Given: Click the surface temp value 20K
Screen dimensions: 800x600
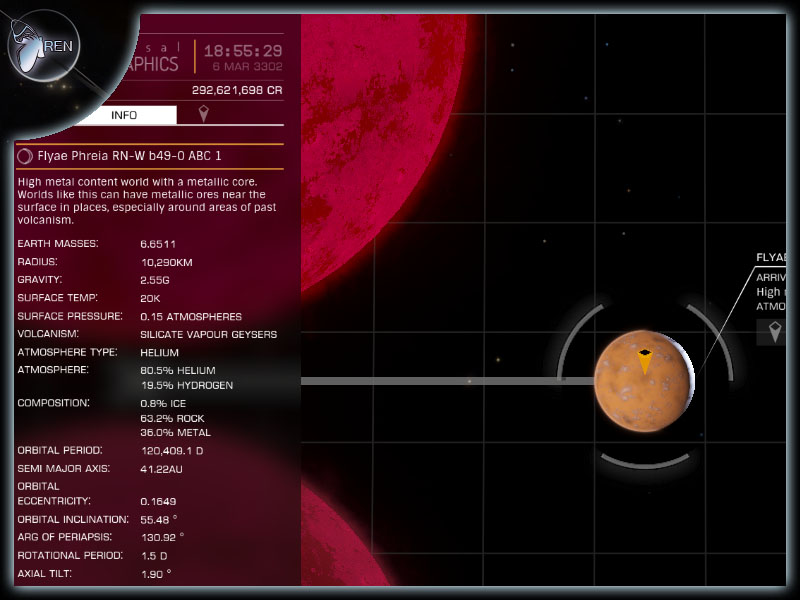Looking at the screenshot, I should (151, 298).
